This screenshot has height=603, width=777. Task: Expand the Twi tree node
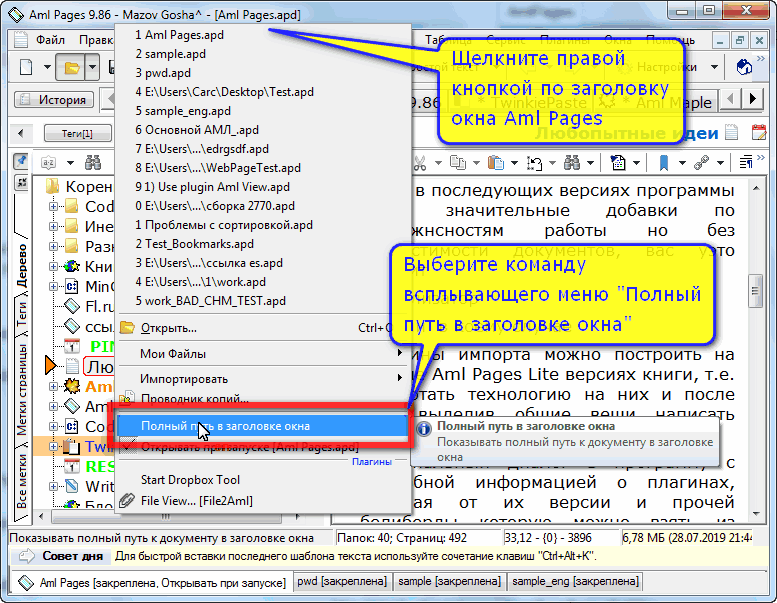(x=53, y=446)
